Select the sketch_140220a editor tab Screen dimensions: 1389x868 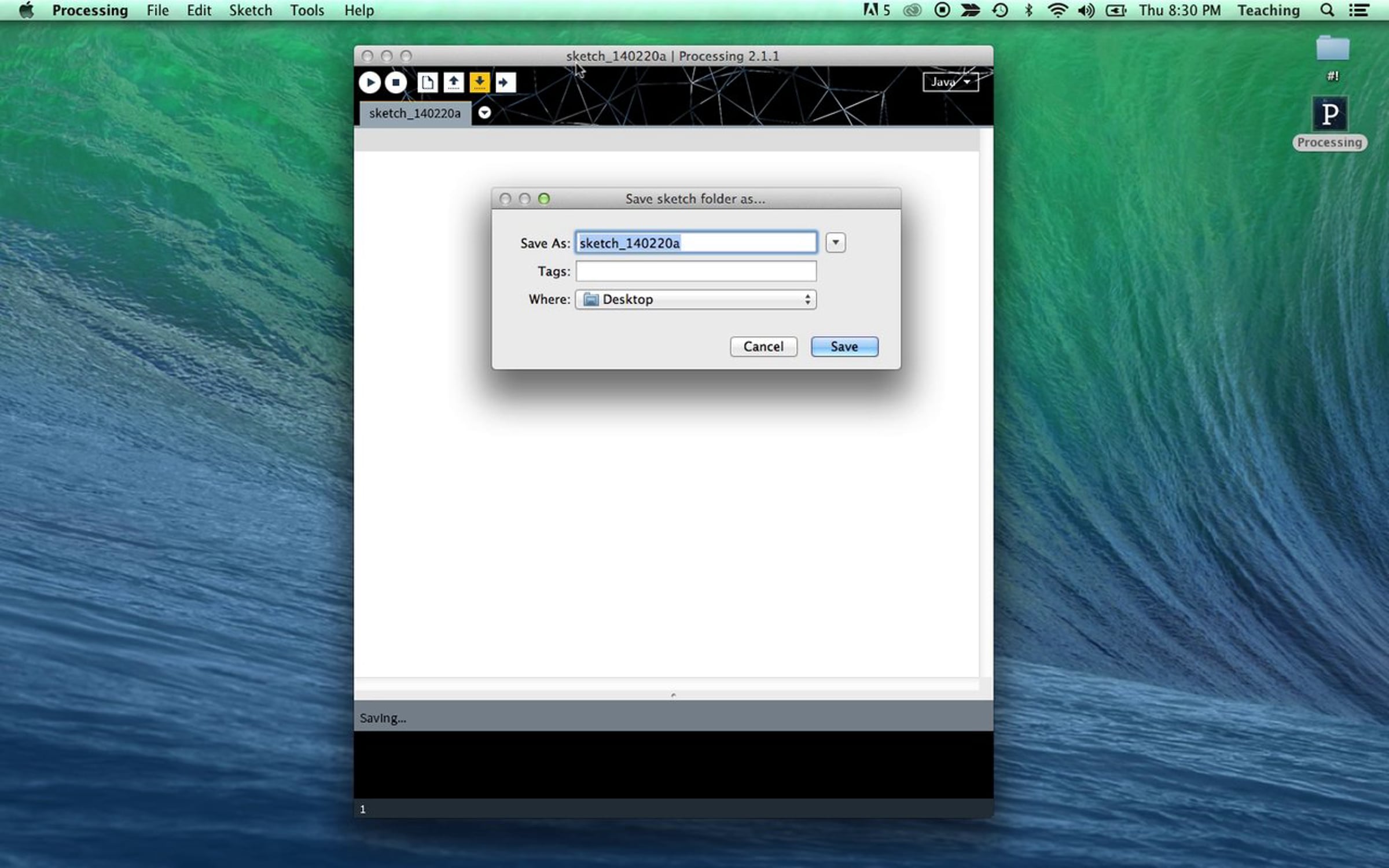click(x=415, y=113)
